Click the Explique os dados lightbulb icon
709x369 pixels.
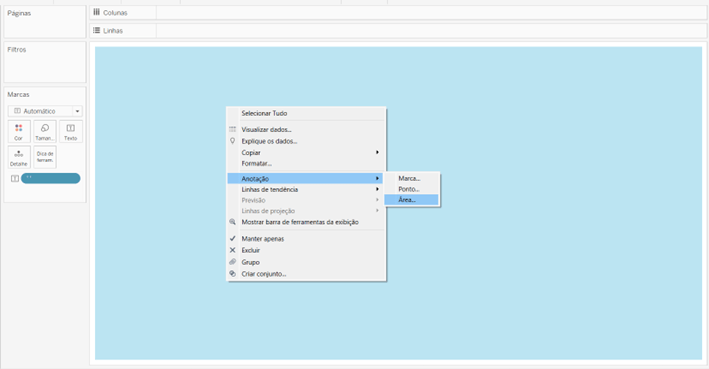232,141
